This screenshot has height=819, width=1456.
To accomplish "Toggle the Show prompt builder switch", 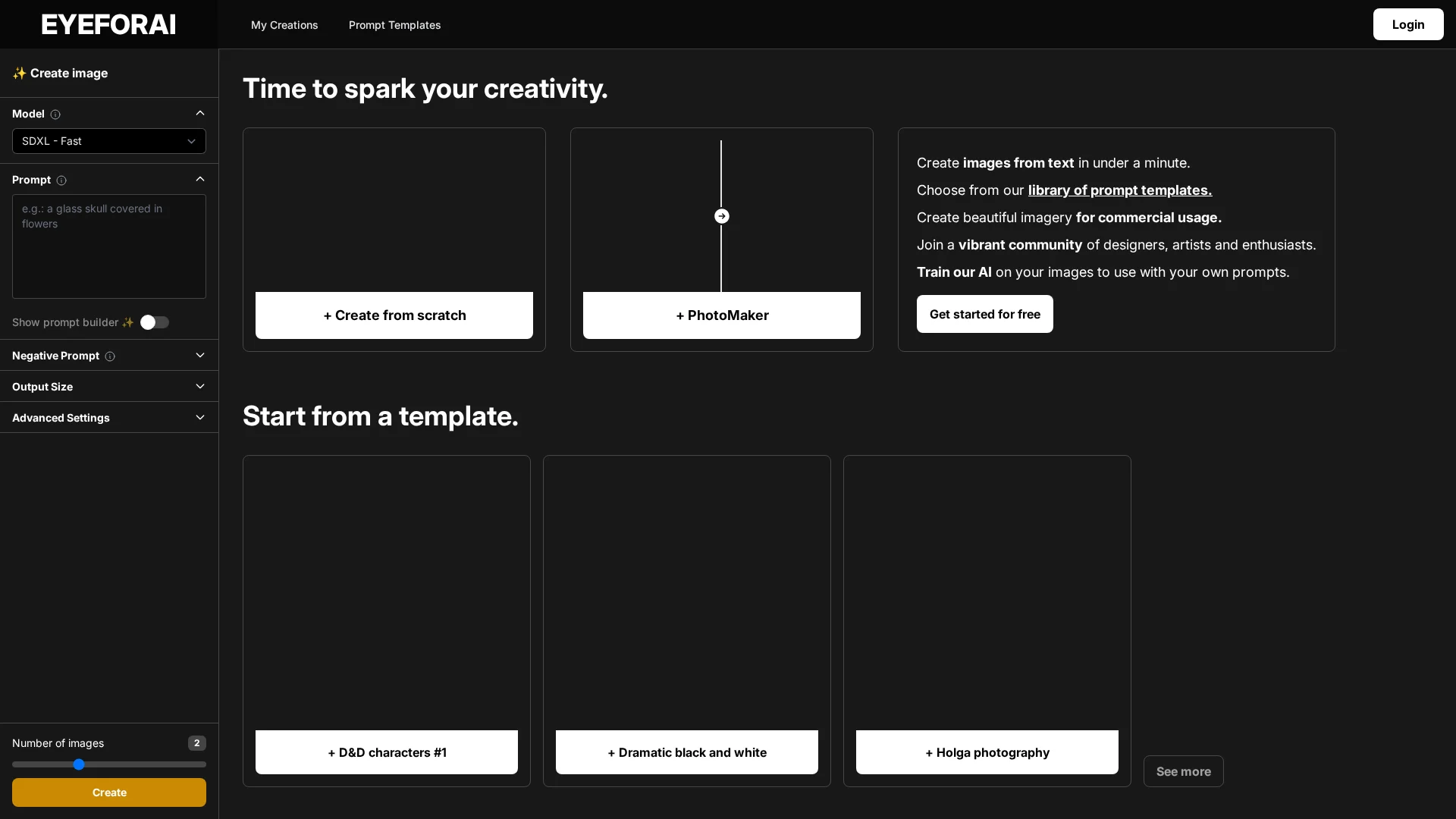I will tap(154, 322).
